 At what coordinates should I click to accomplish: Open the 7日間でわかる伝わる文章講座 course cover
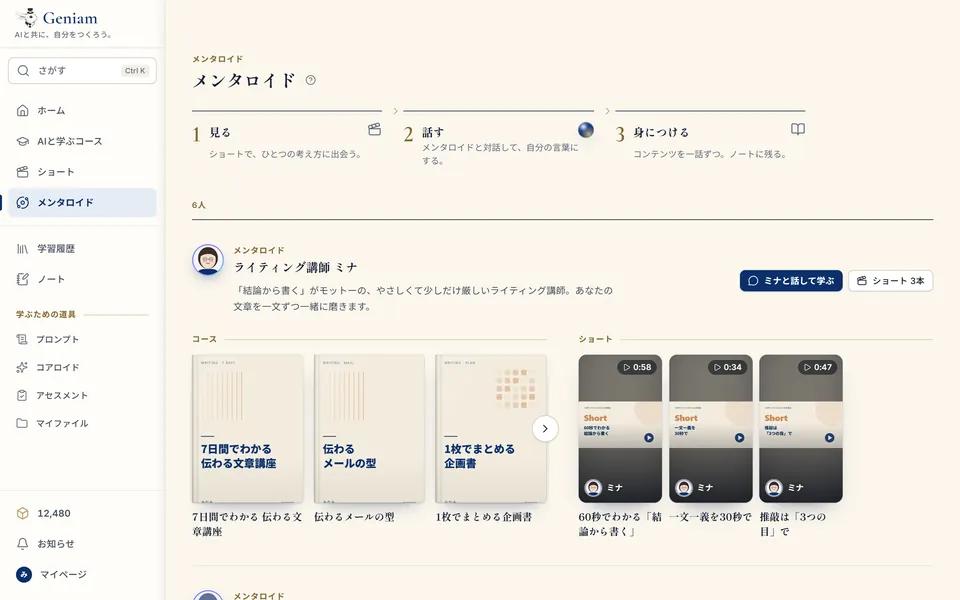[x=247, y=429]
